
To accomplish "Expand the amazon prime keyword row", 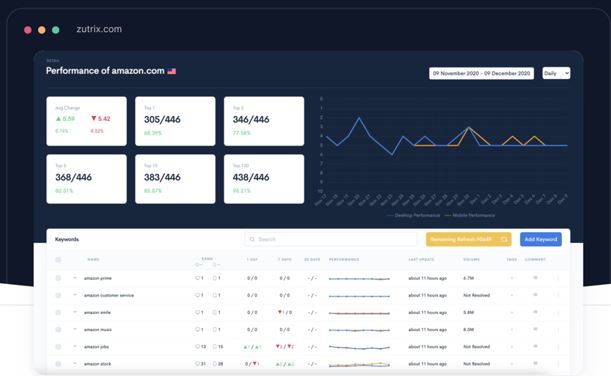I will [x=74, y=278].
